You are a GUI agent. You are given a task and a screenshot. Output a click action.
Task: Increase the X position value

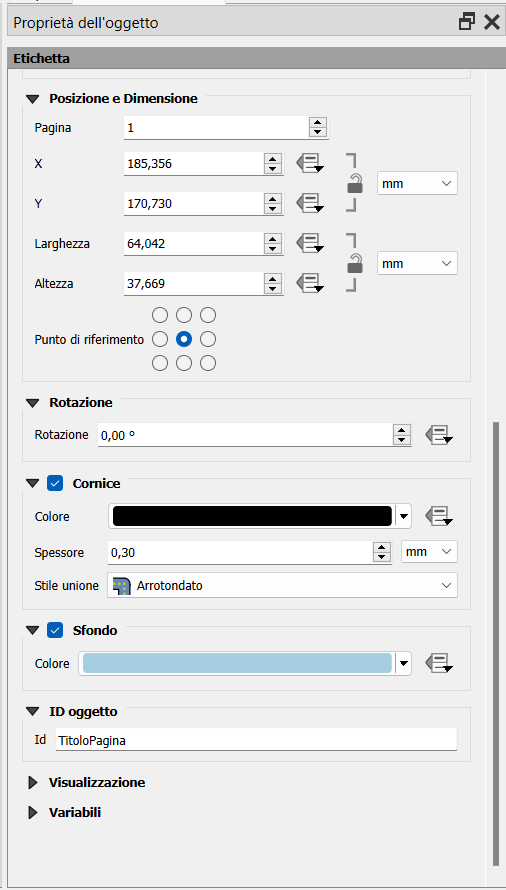(274, 159)
